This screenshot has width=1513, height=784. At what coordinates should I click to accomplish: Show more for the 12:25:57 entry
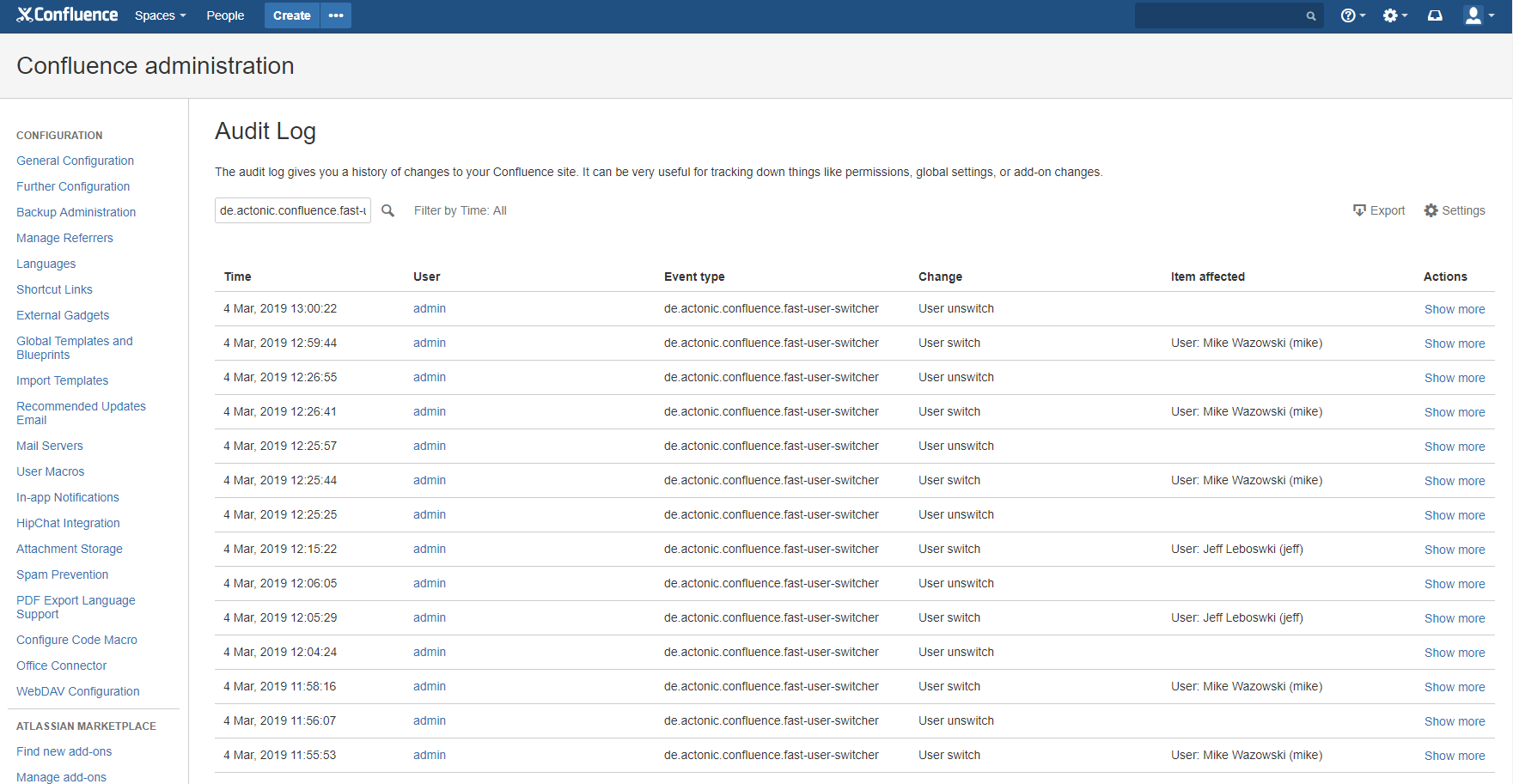1455,447
